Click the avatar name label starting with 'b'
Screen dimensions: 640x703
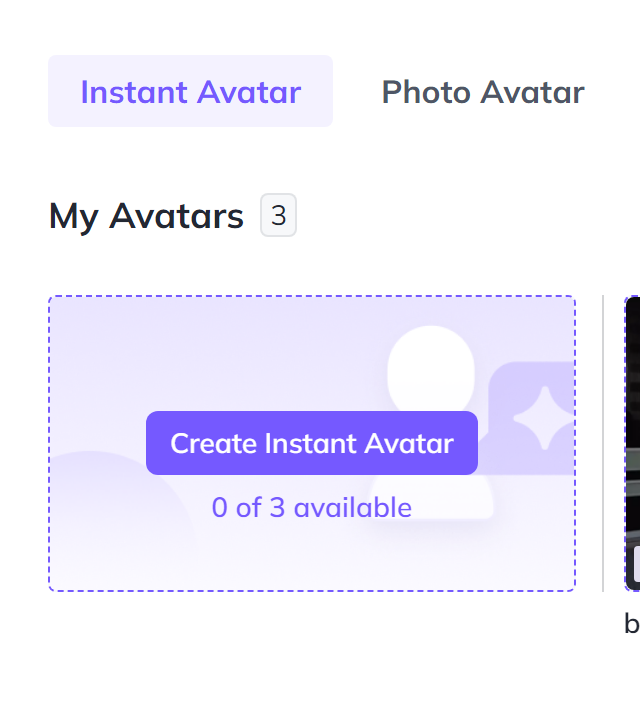[631, 624]
